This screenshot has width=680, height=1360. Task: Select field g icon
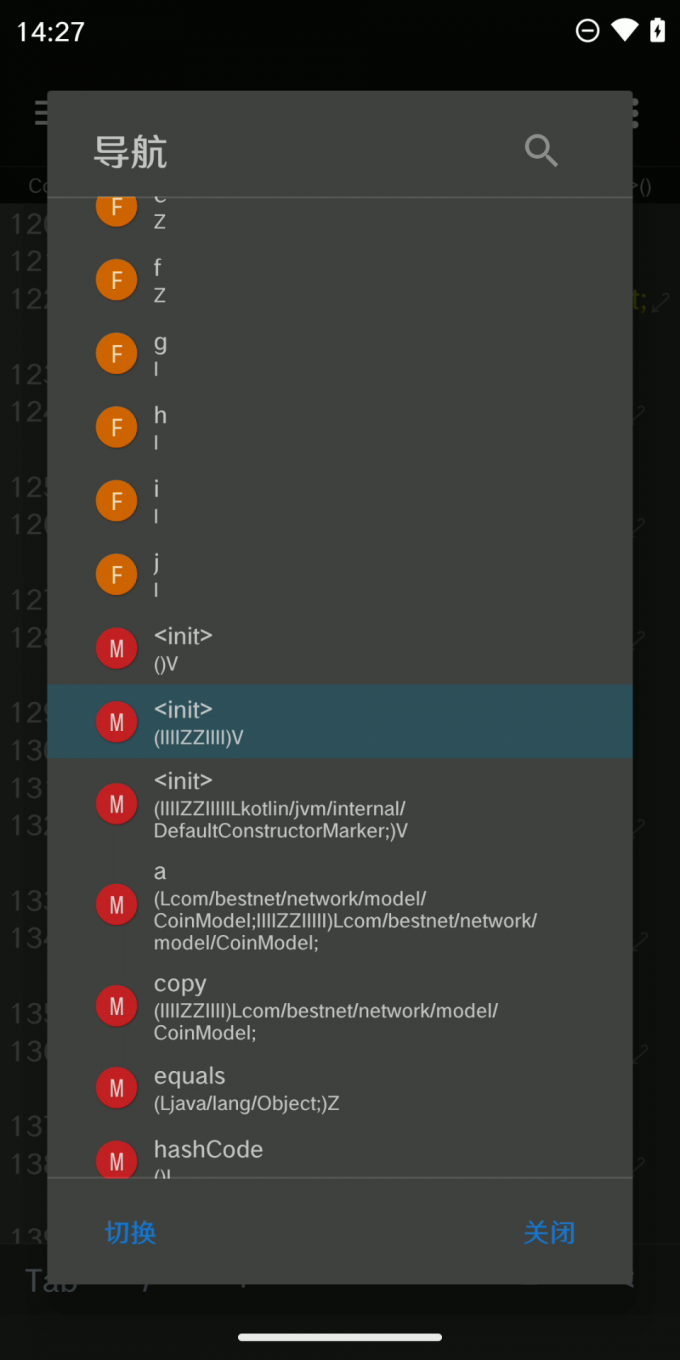click(116, 354)
